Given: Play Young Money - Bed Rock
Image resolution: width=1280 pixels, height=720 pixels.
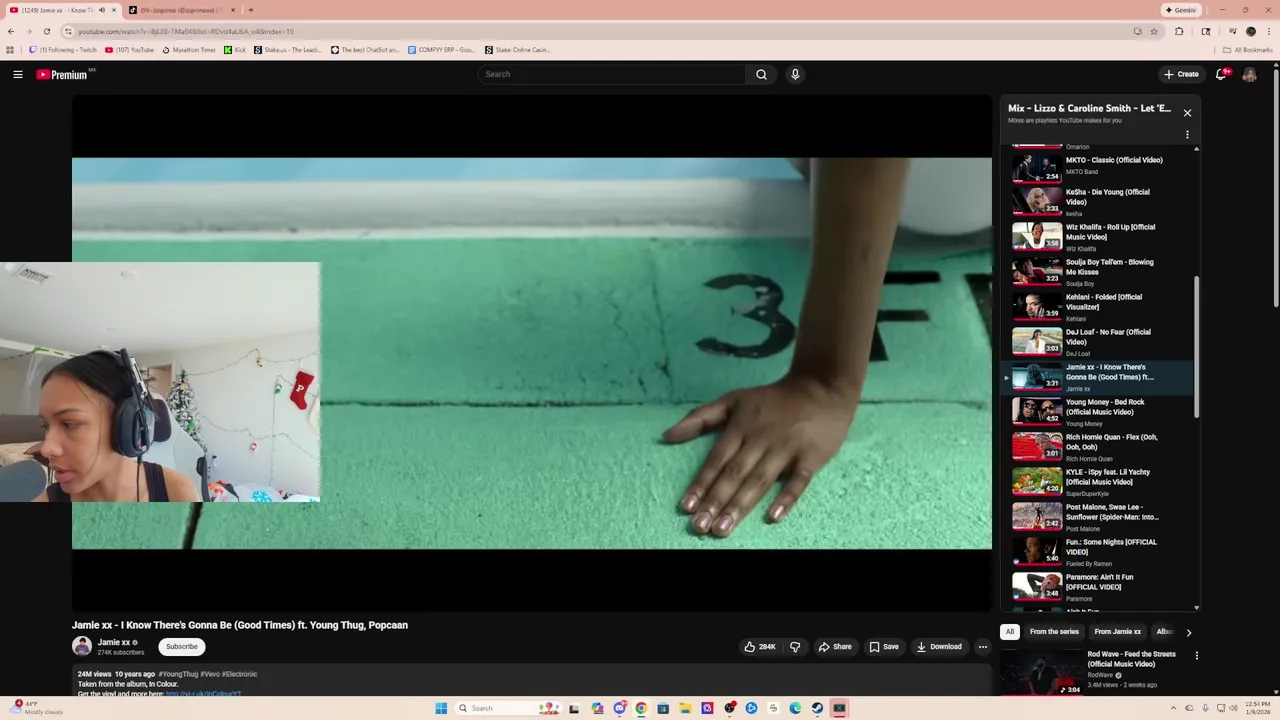Looking at the screenshot, I should coord(1100,411).
